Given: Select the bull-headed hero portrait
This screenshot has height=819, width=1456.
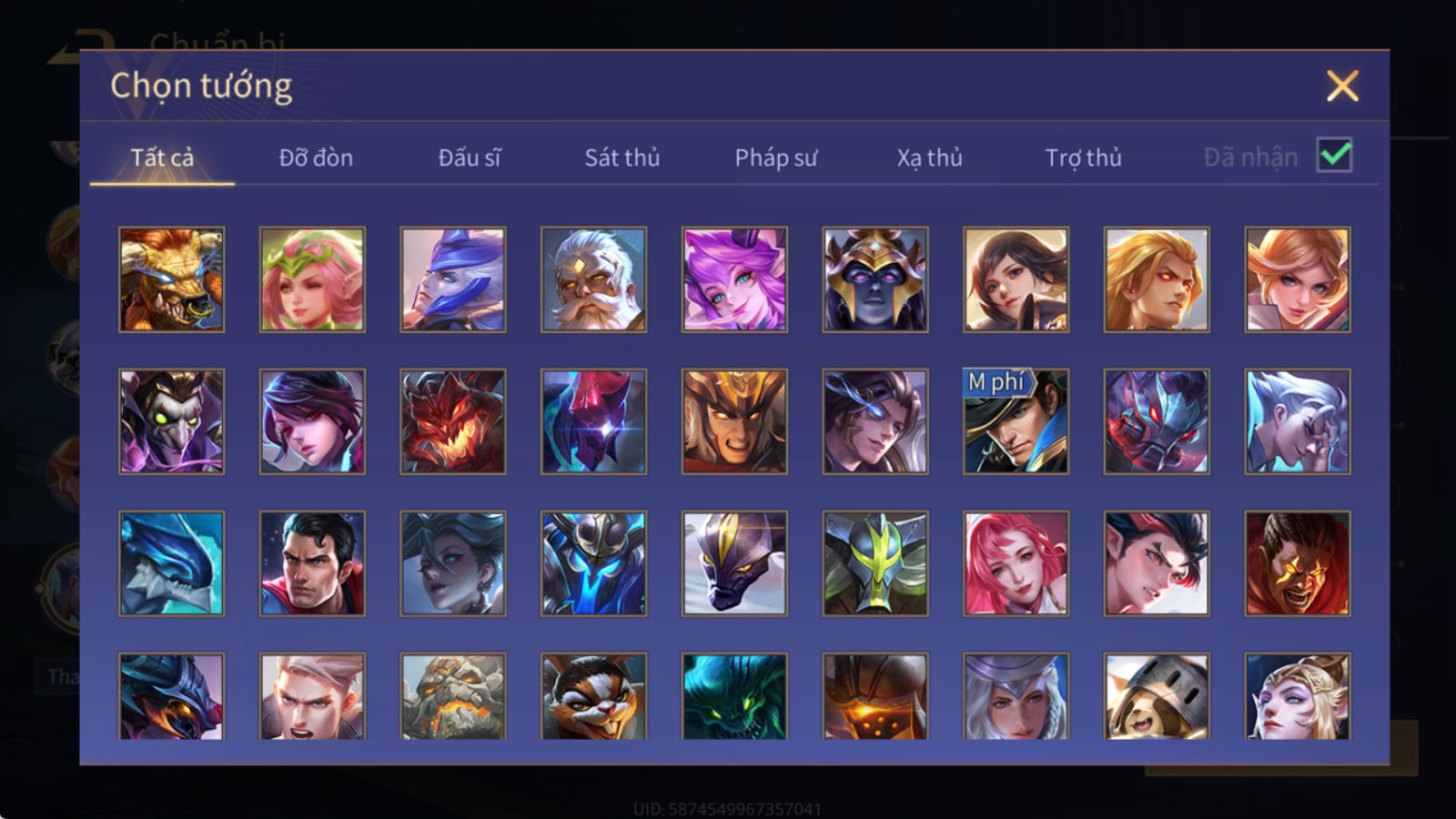Looking at the screenshot, I should point(171,279).
